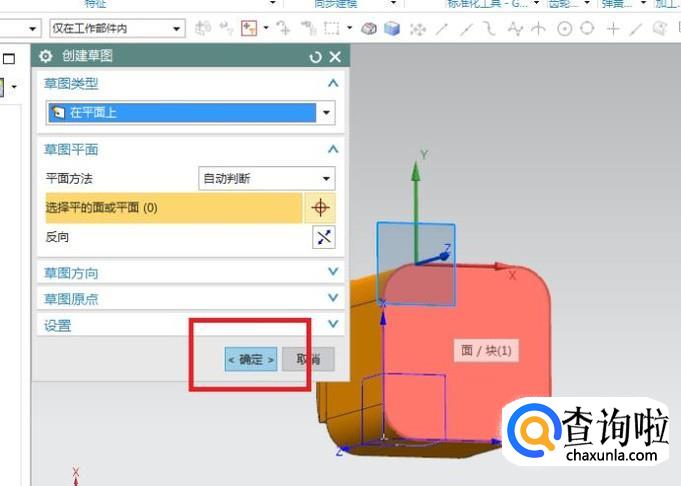Screen dimensions: 681x486
Task: Click the 平面方法 label
Action: (x=69, y=179)
